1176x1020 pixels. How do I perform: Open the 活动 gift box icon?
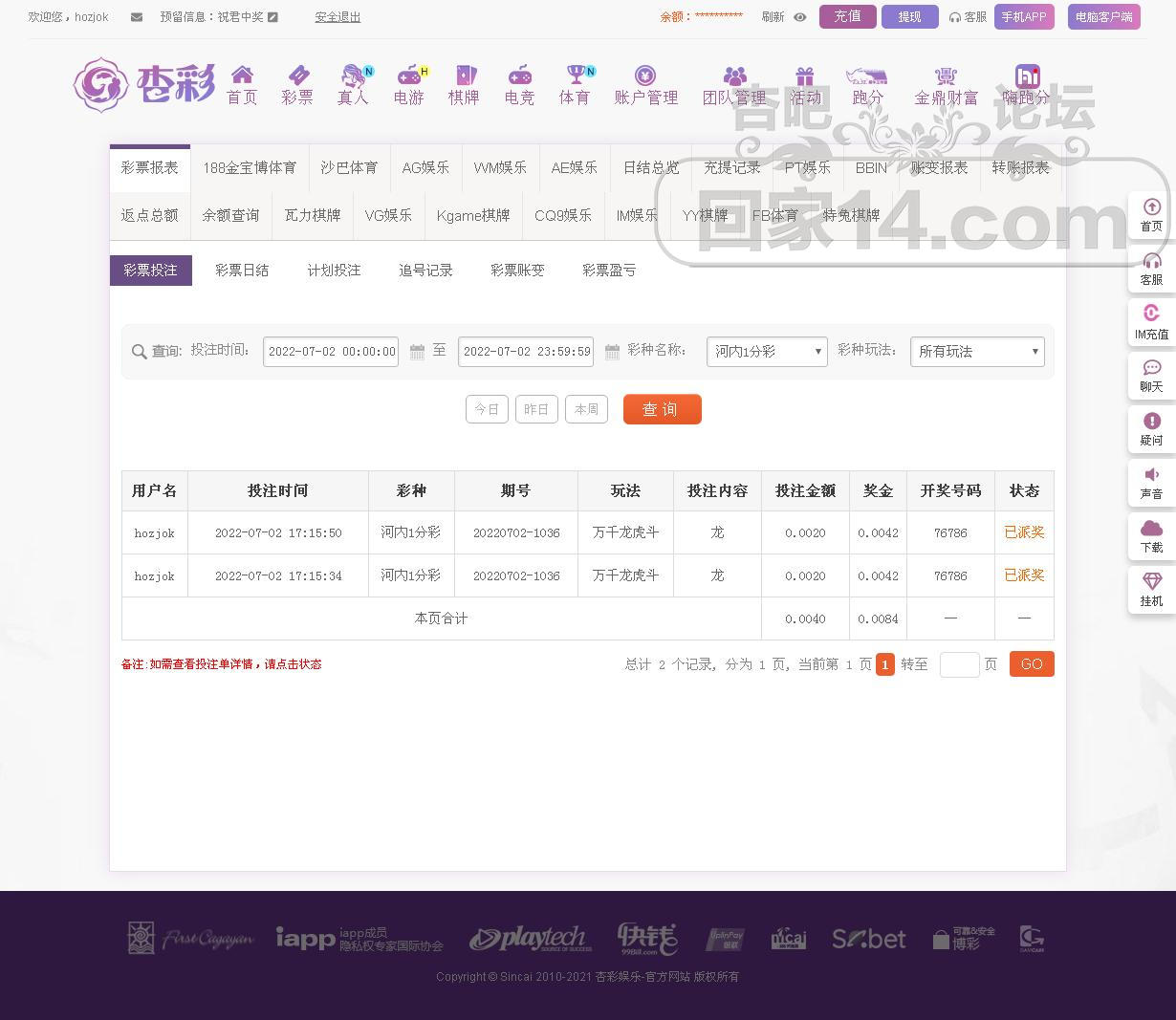(805, 75)
